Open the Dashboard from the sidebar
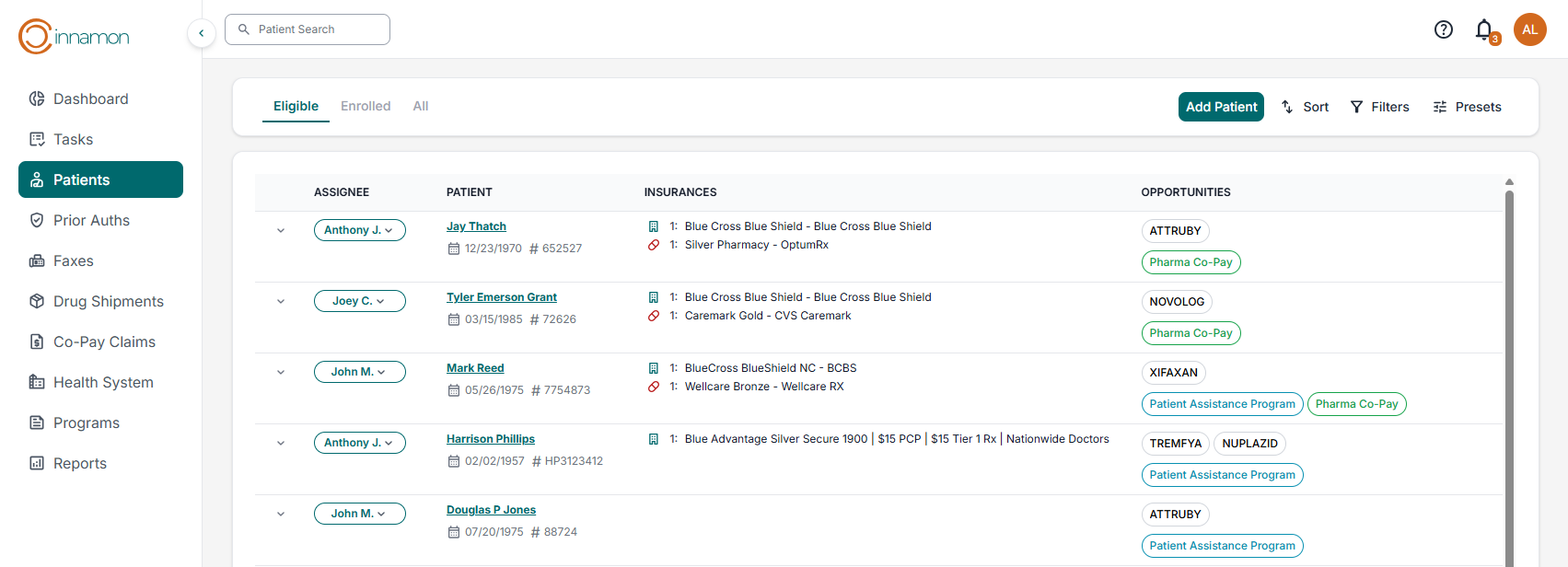Screen dimensions: 1568x567 click(90, 98)
